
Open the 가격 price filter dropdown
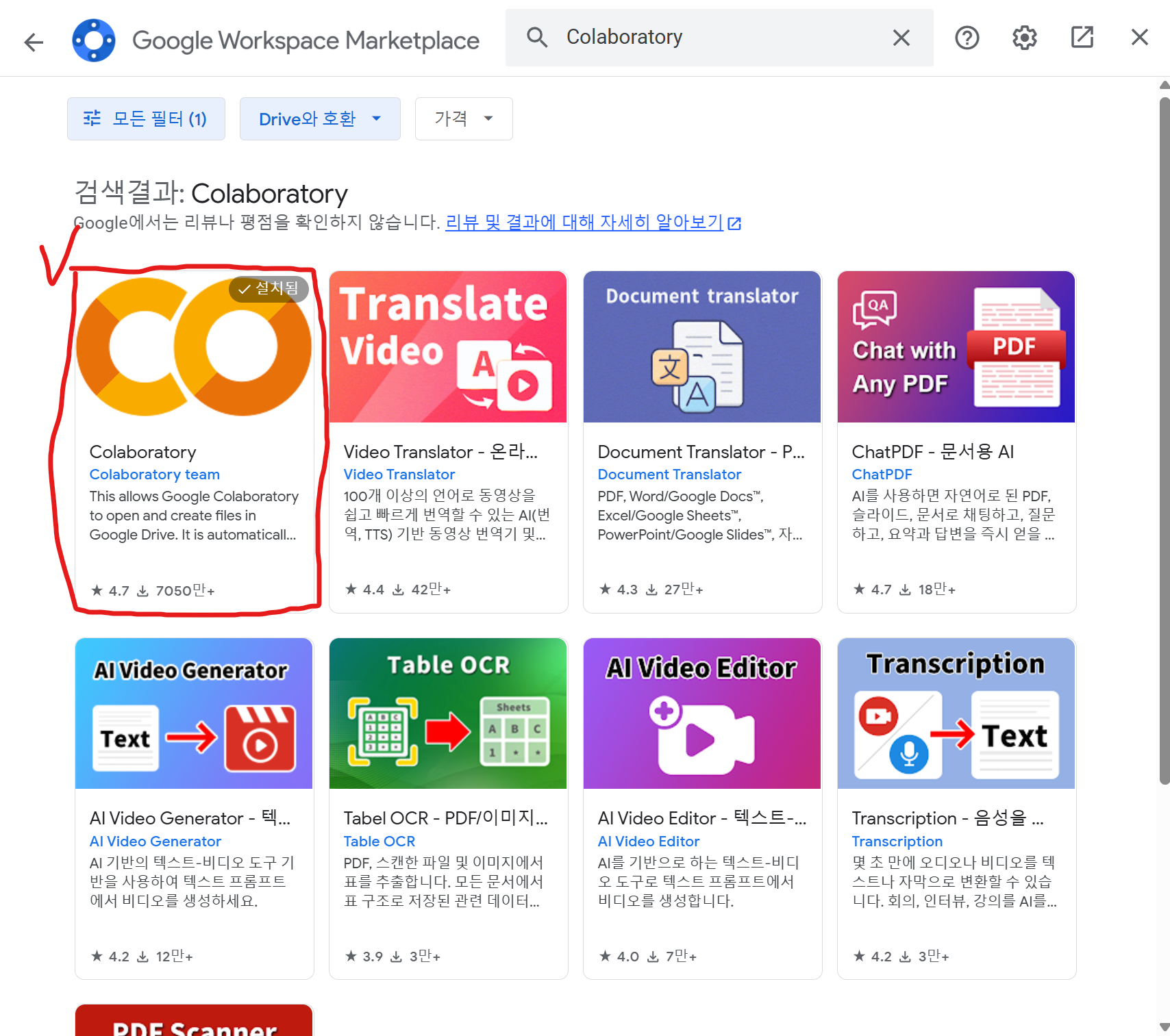(463, 118)
